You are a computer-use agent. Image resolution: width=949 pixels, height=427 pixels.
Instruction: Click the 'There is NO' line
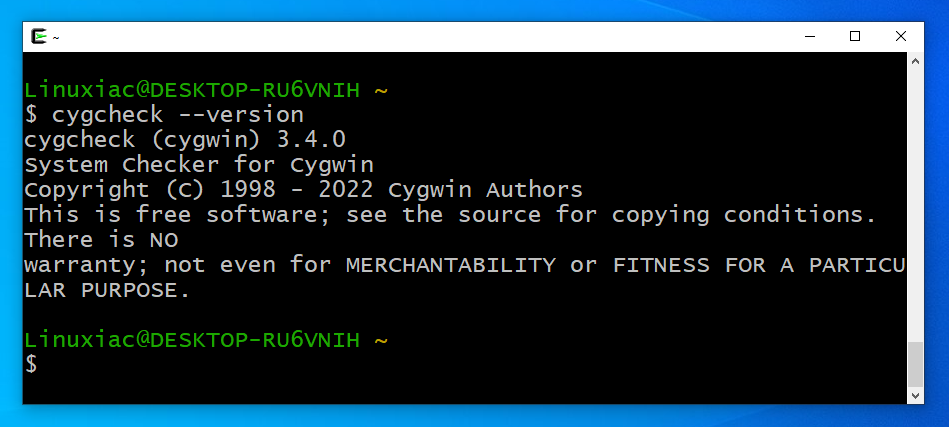coord(101,240)
